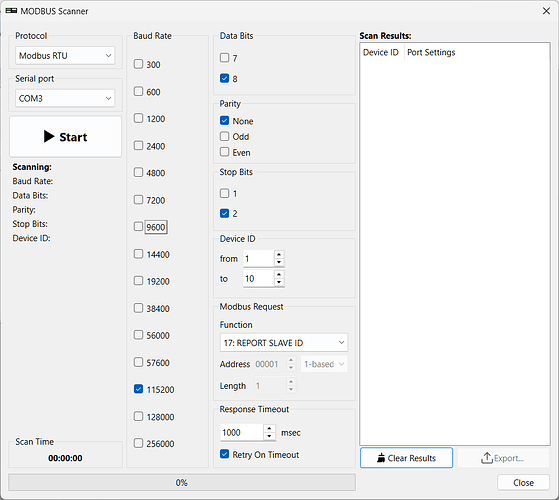This screenshot has width=559, height=500.
Task: Click the Clear Results button
Action: click(406, 458)
